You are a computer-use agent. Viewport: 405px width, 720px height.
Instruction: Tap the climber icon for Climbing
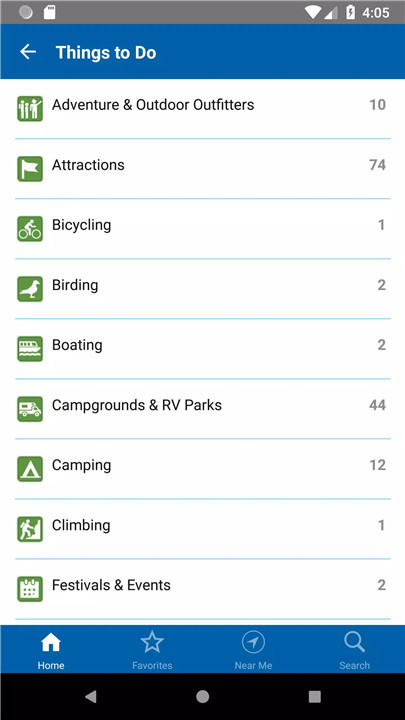click(x=30, y=529)
